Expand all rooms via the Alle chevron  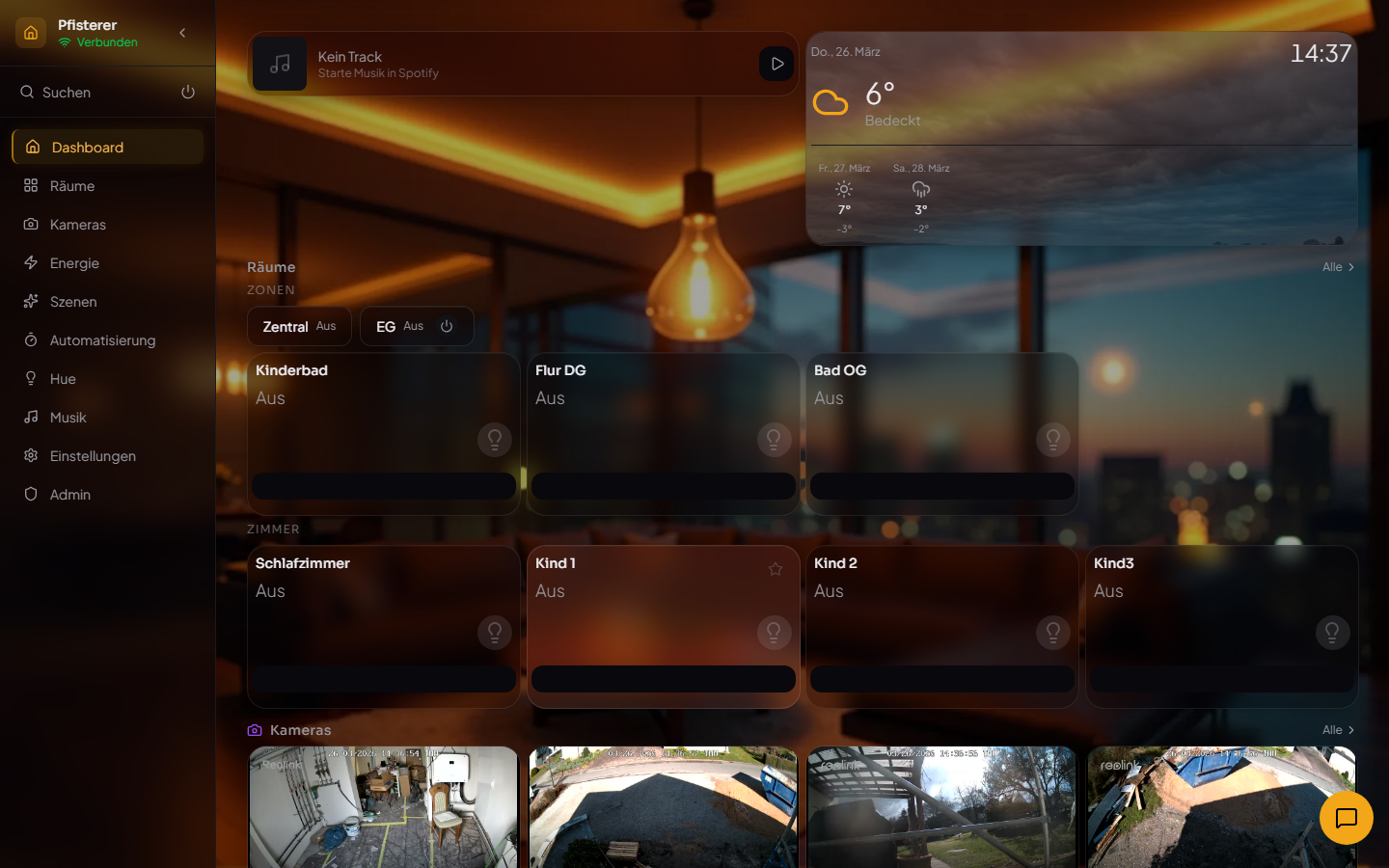(1337, 267)
